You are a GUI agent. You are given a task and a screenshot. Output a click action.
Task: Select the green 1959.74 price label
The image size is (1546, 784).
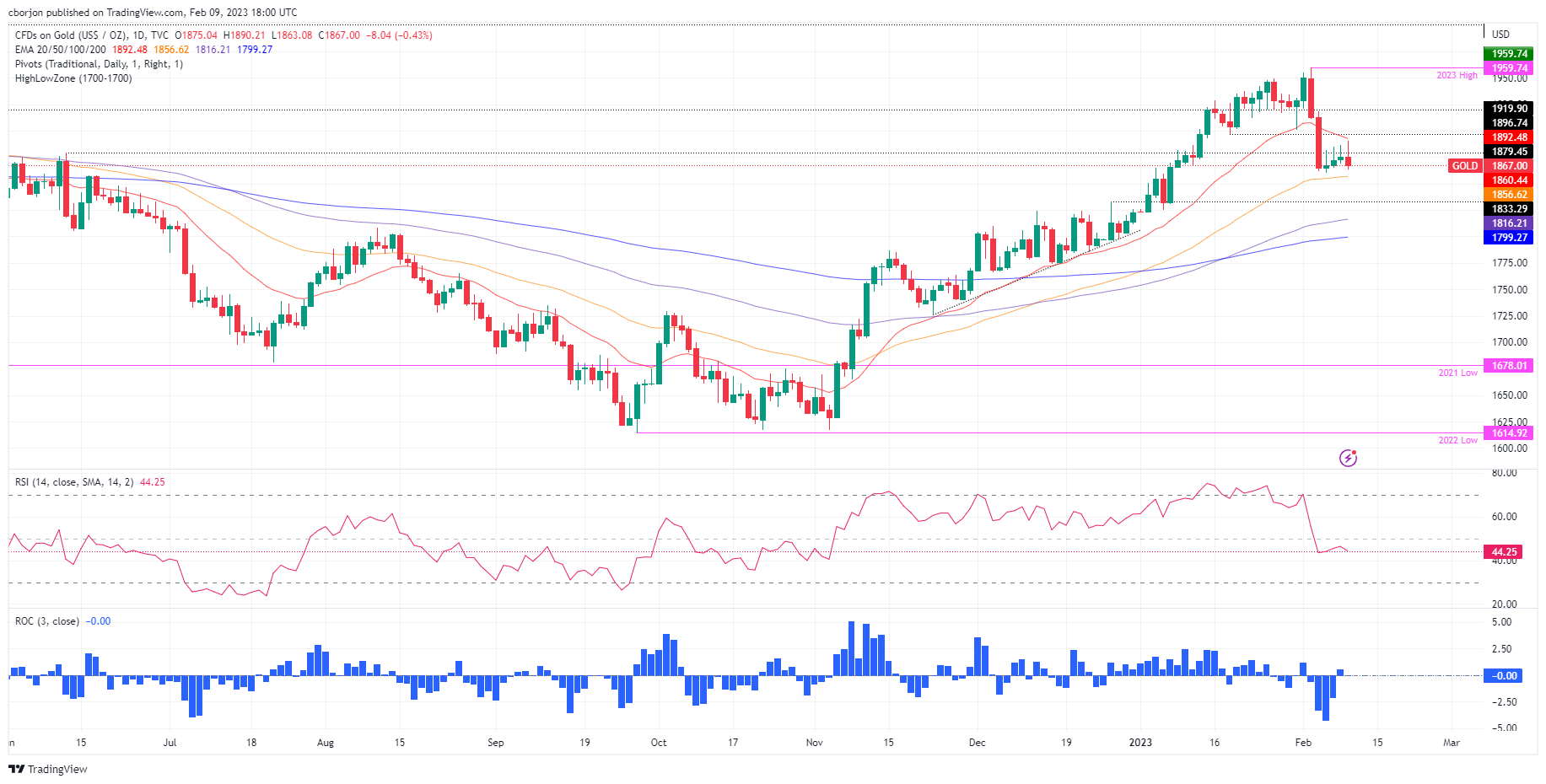[x=1509, y=53]
